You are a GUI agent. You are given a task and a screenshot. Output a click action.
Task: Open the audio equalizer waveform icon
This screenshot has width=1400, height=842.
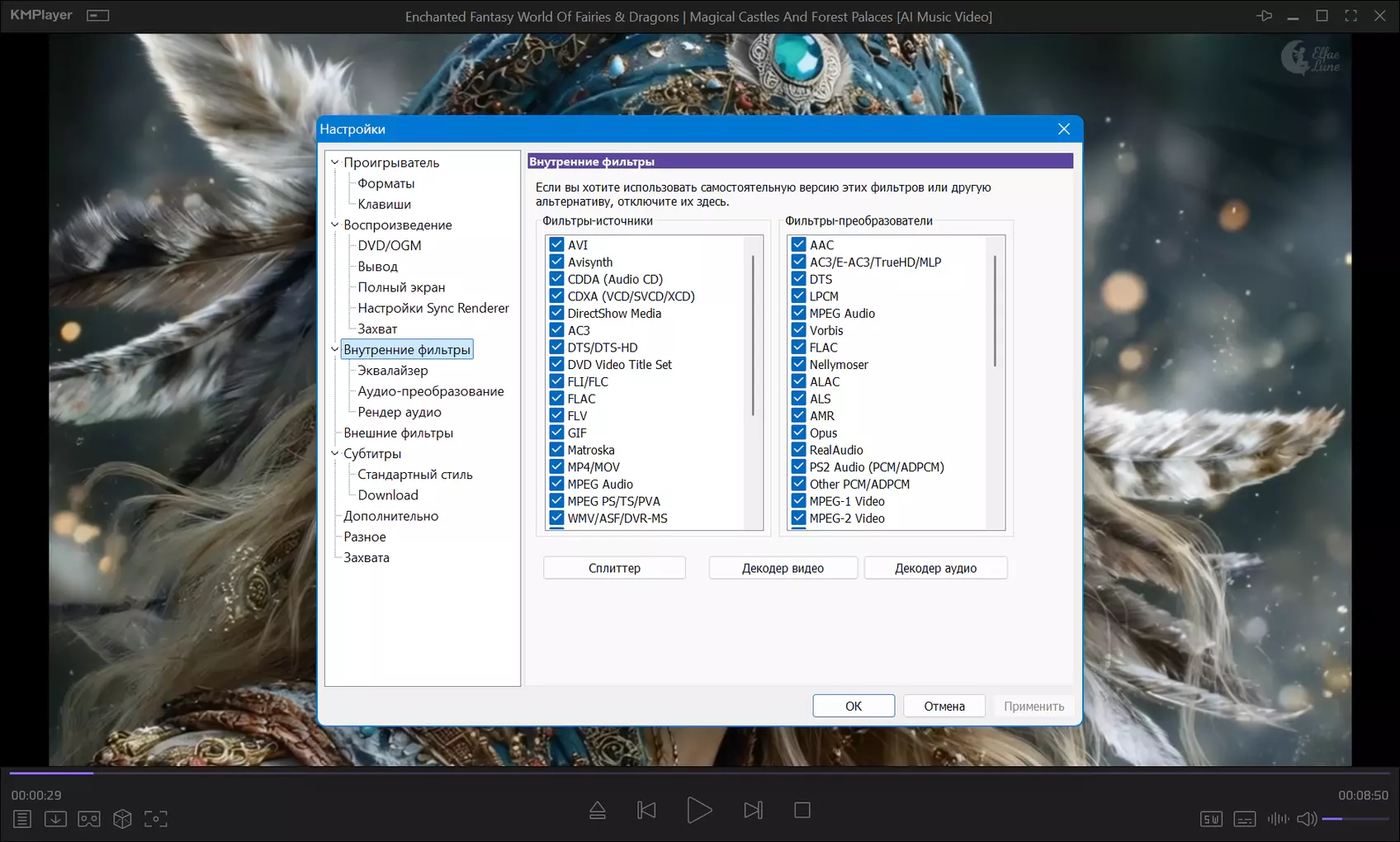(x=1278, y=819)
